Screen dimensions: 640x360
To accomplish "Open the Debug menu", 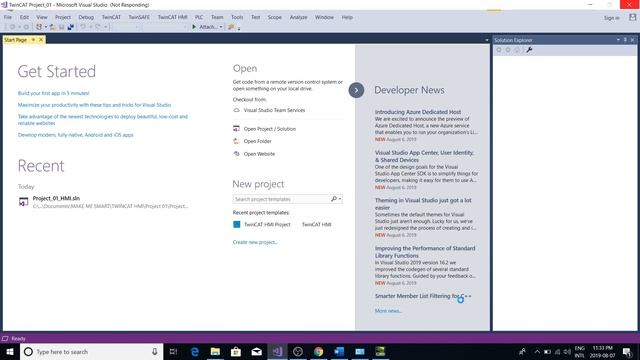I will coord(86,17).
